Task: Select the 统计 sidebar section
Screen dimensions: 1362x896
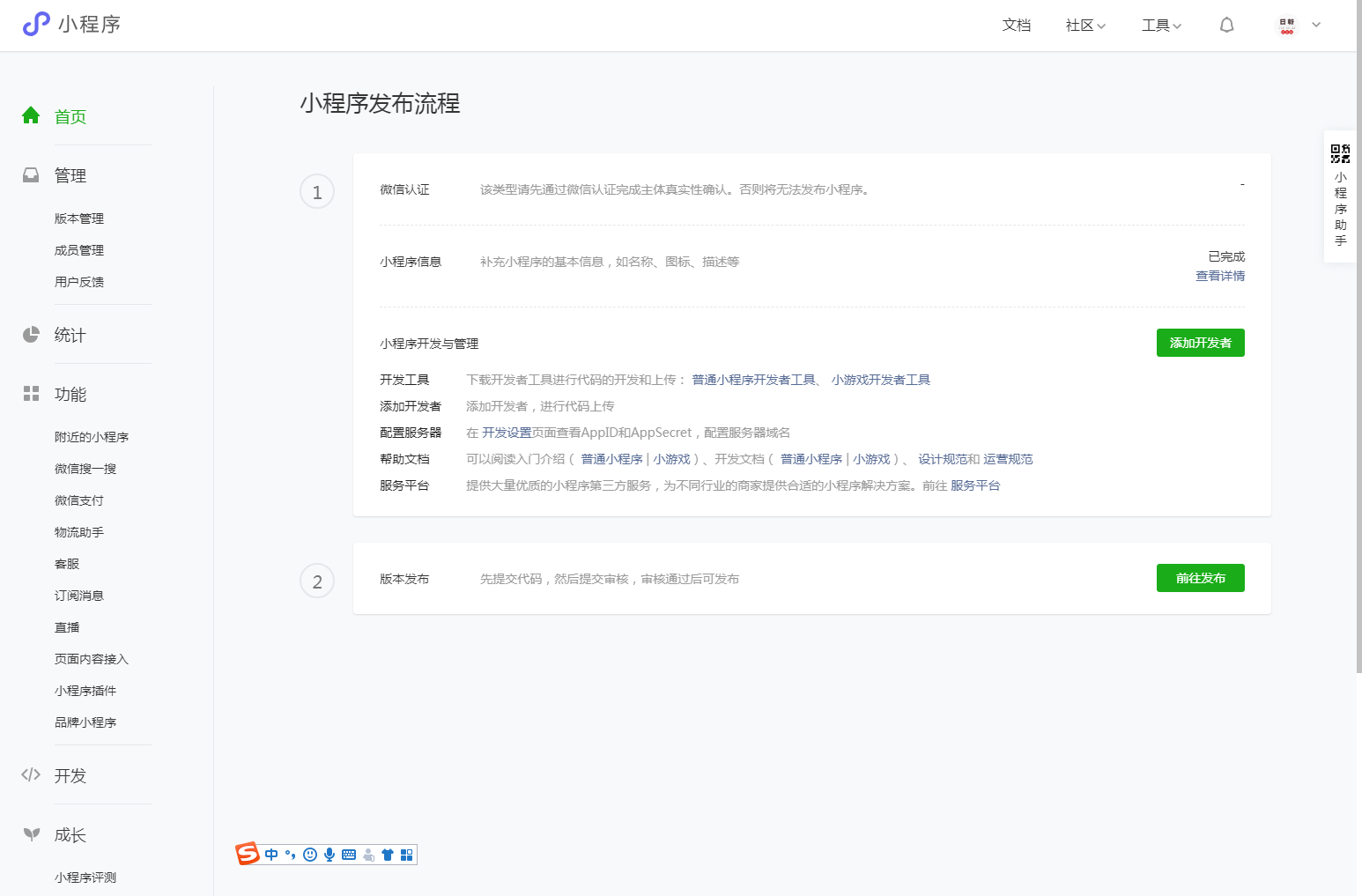Action: coord(70,335)
